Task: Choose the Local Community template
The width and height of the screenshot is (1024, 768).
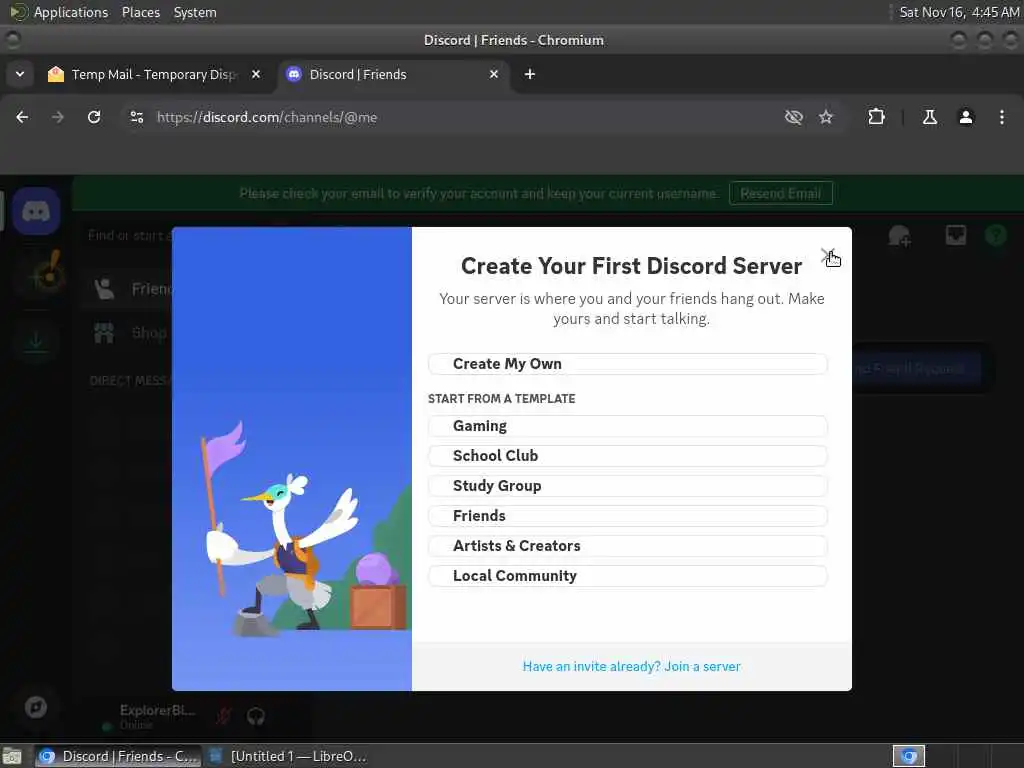Action: (x=628, y=576)
